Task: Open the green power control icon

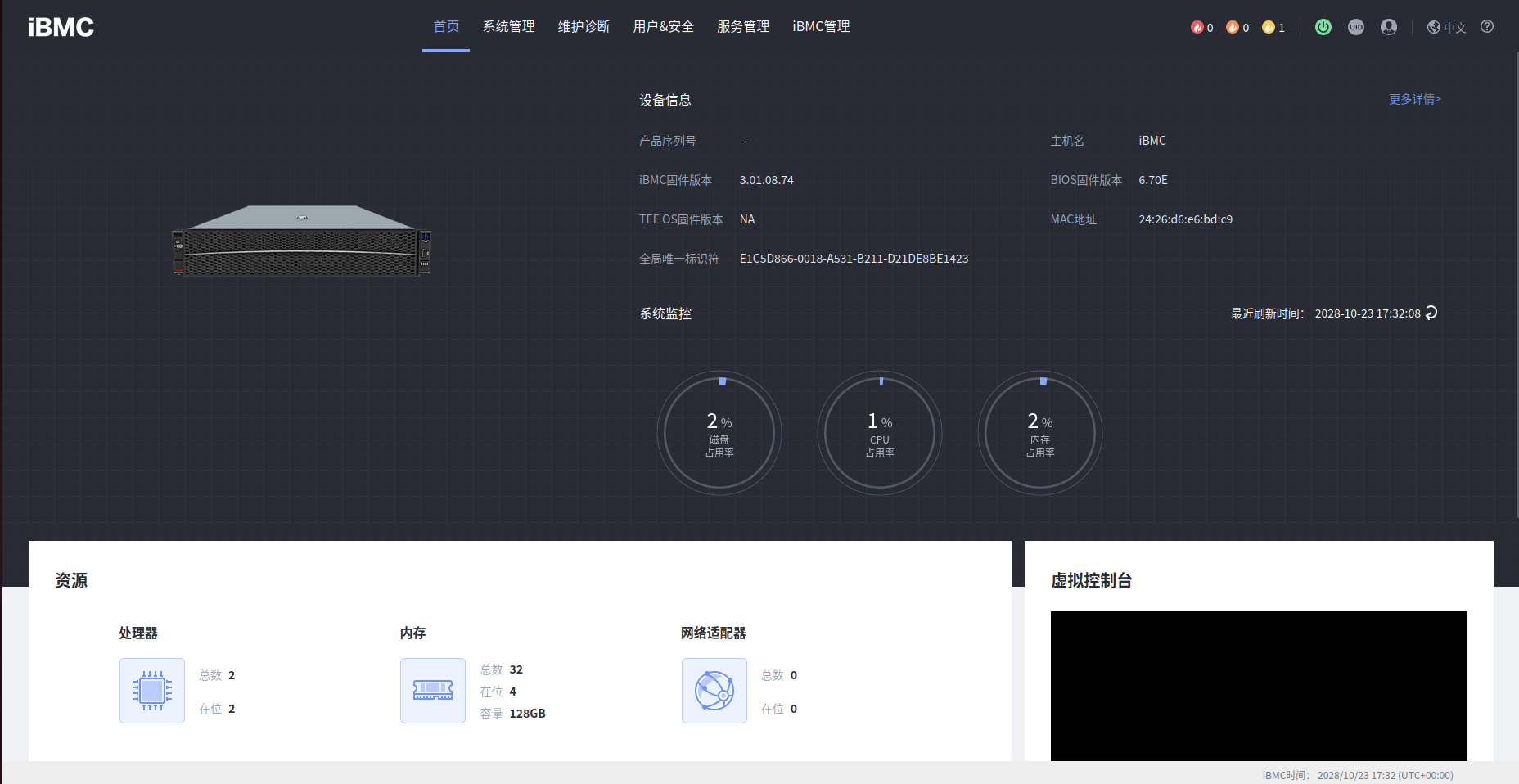Action: pyautogui.click(x=1323, y=27)
